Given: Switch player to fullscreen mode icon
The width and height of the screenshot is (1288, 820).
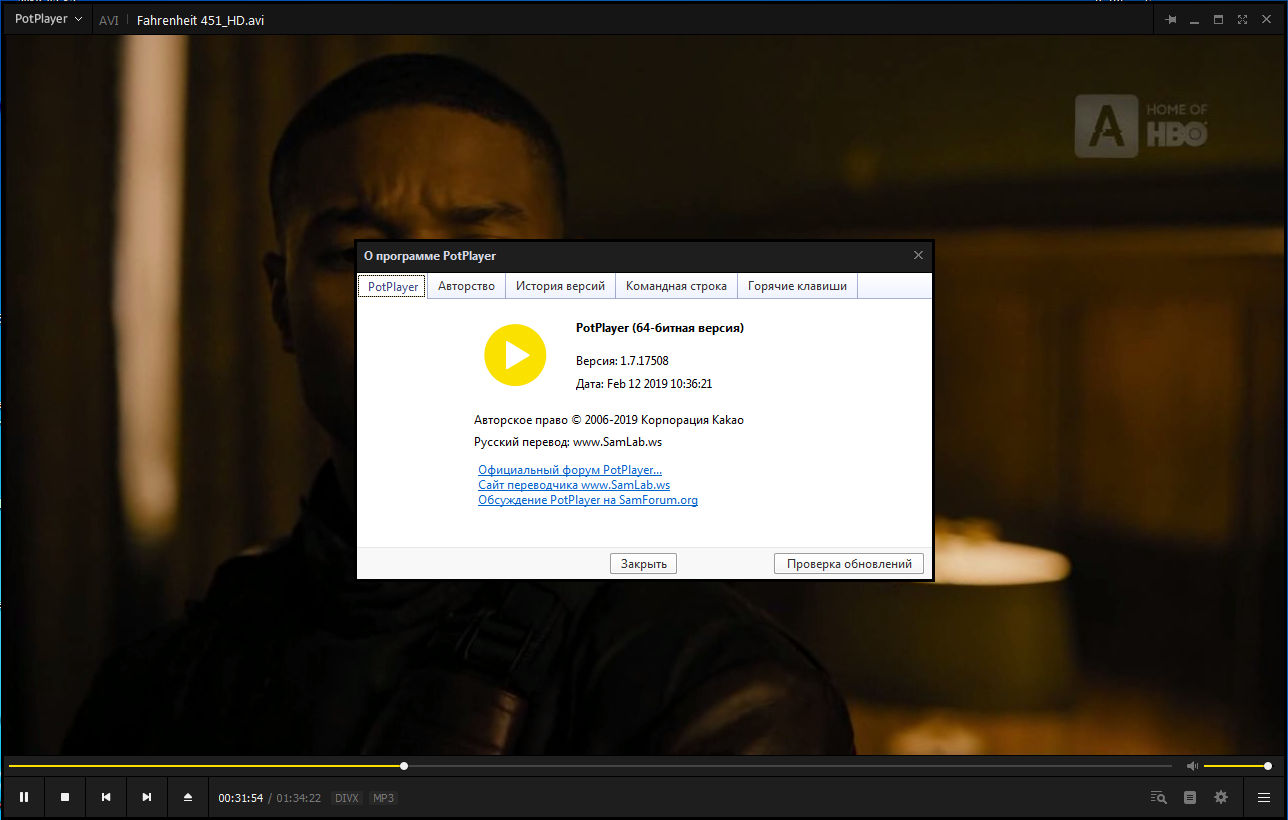Looking at the screenshot, I should [1242, 20].
